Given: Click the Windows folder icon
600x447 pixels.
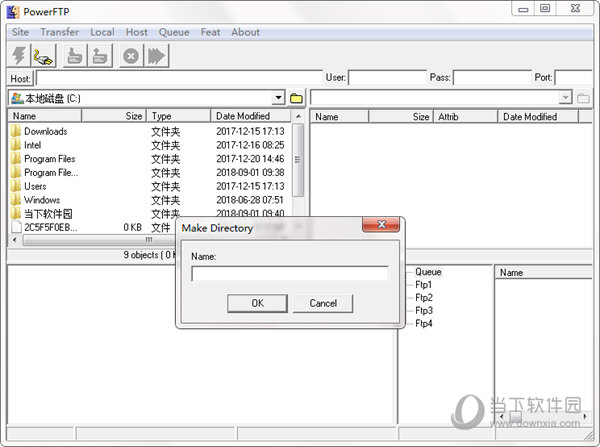Looking at the screenshot, I should click(16, 200).
